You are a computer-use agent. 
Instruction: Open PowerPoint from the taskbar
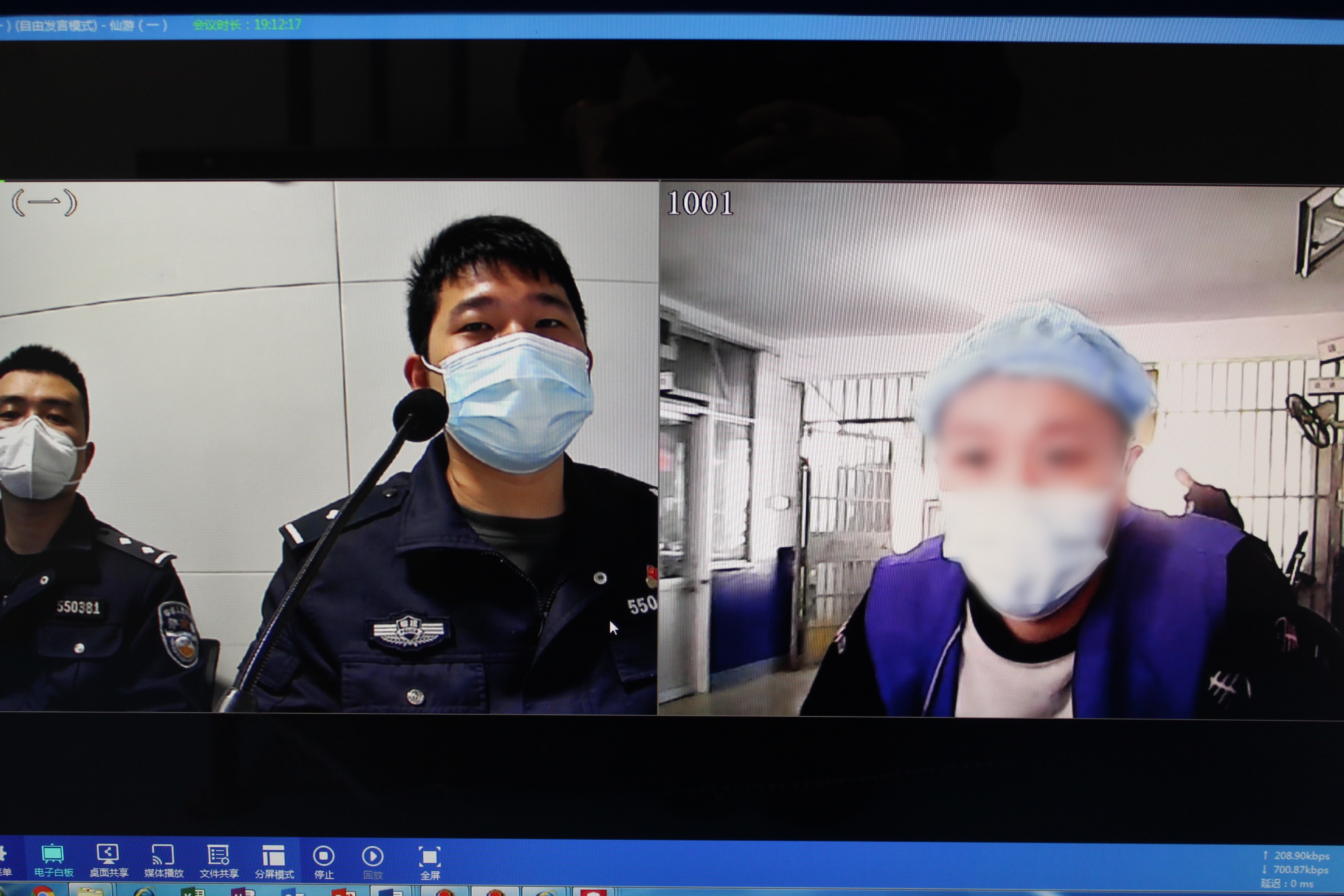coord(343,892)
